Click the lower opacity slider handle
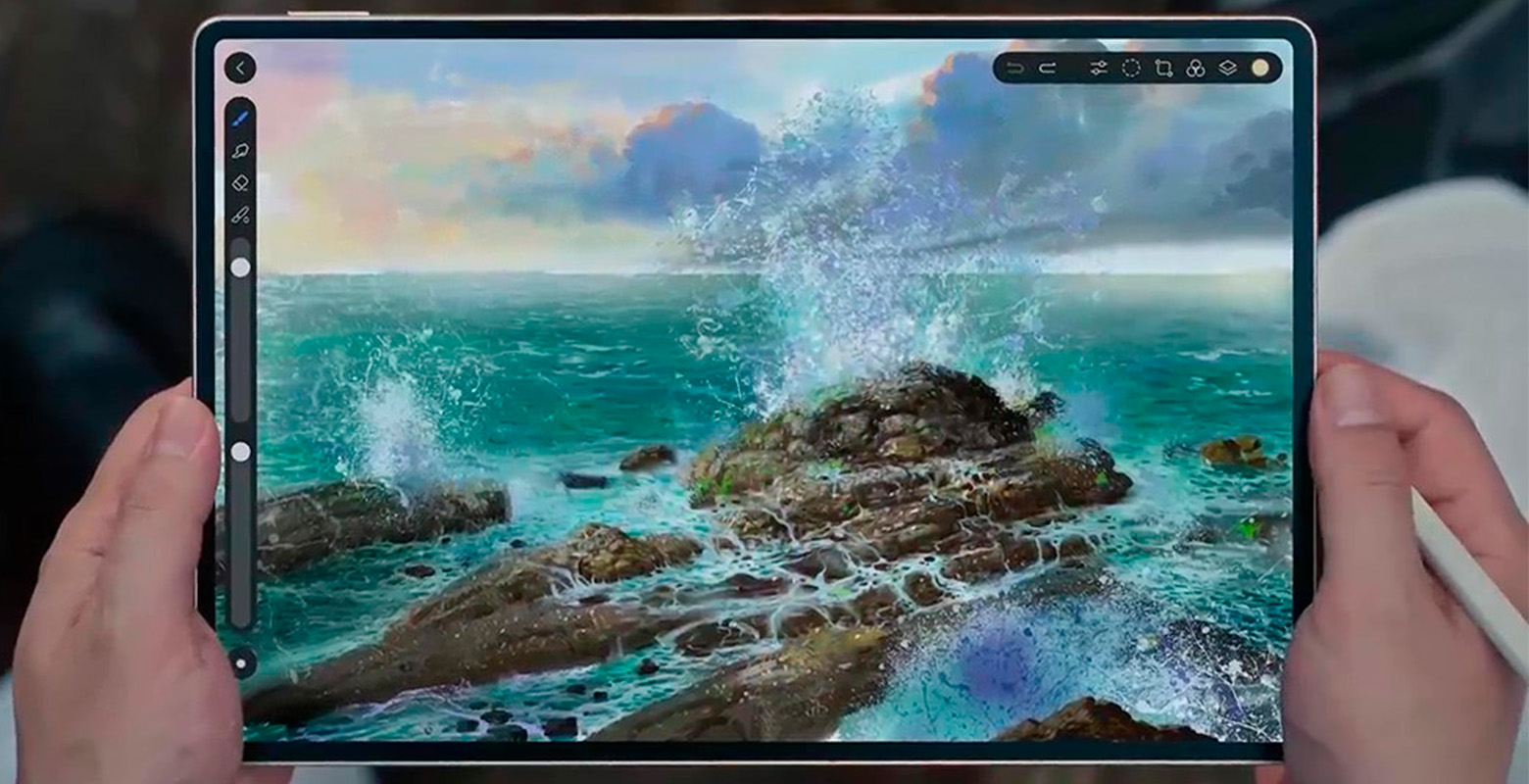Screen dimensions: 1529x784 [x=240, y=452]
